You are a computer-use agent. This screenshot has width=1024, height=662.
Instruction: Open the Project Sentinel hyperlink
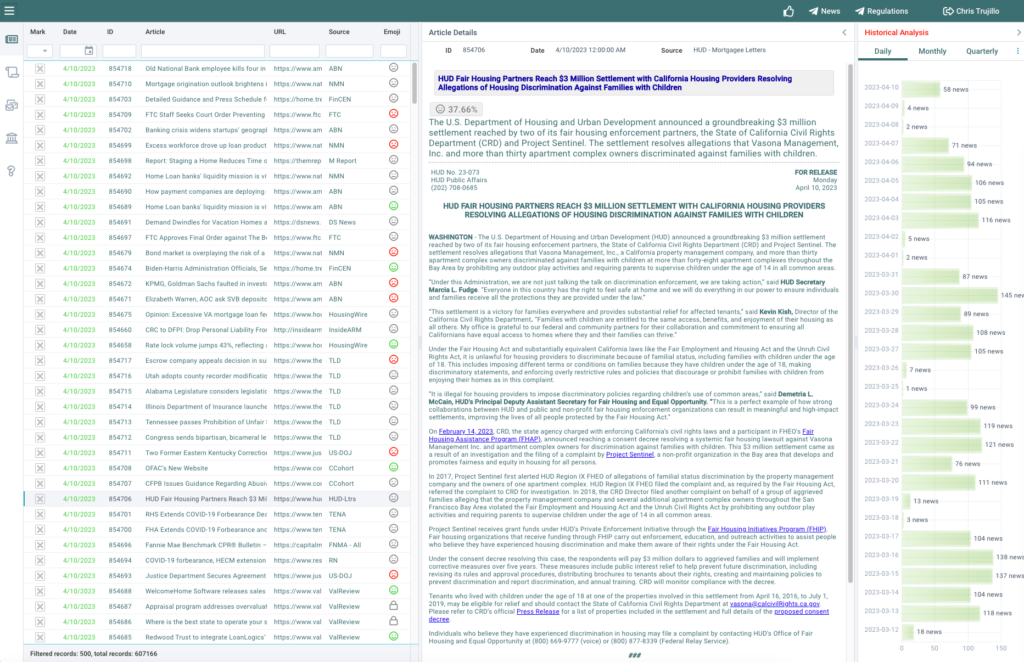[630, 454]
